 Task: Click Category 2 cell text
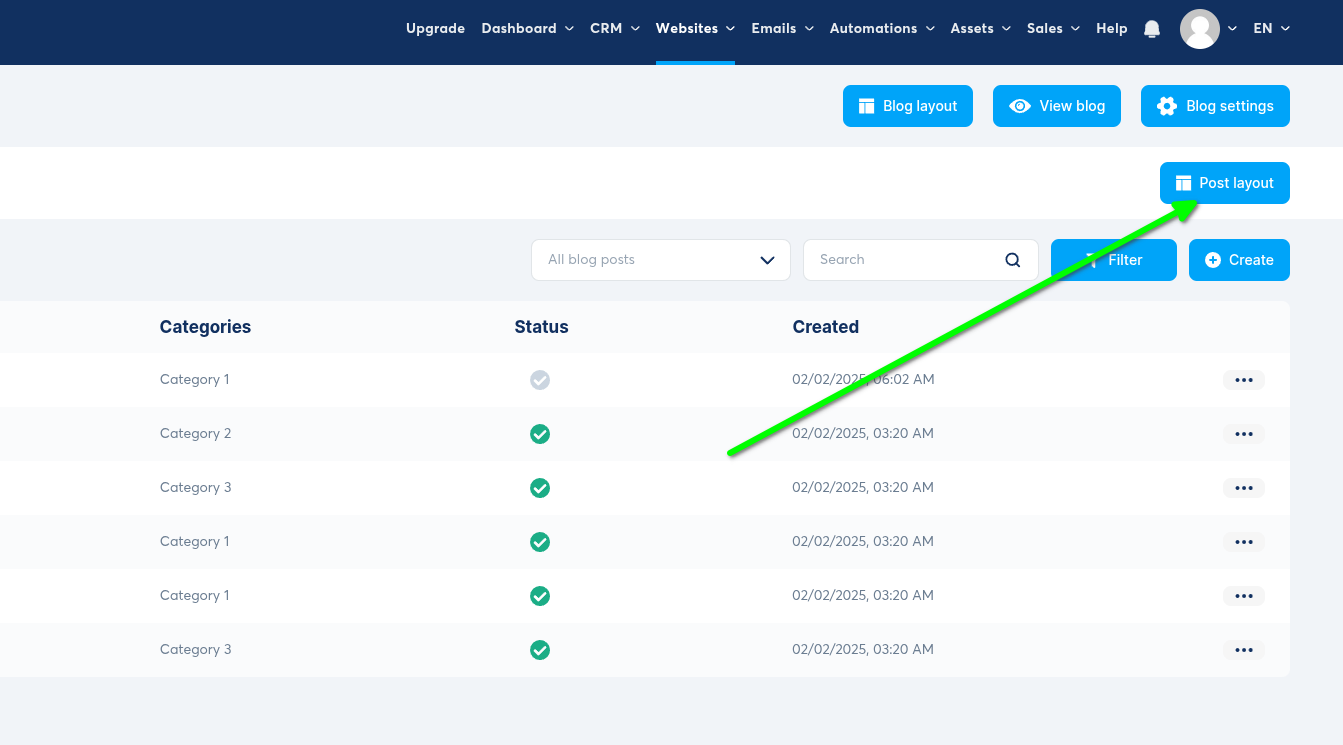(195, 434)
